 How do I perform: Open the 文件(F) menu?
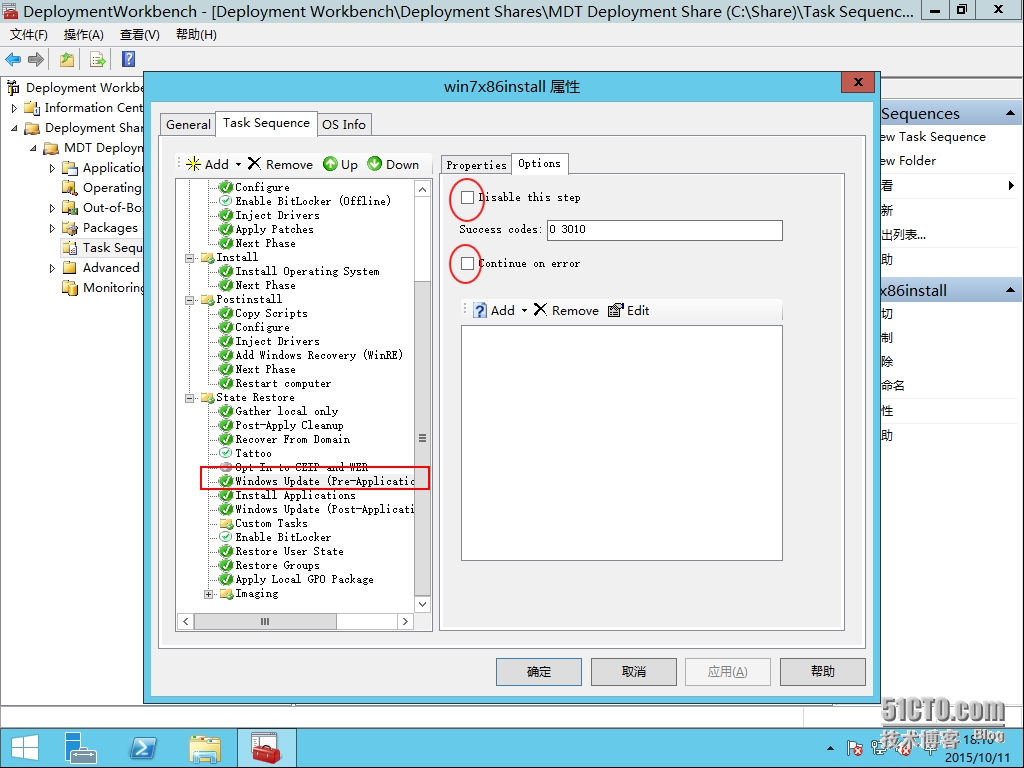click(x=28, y=35)
